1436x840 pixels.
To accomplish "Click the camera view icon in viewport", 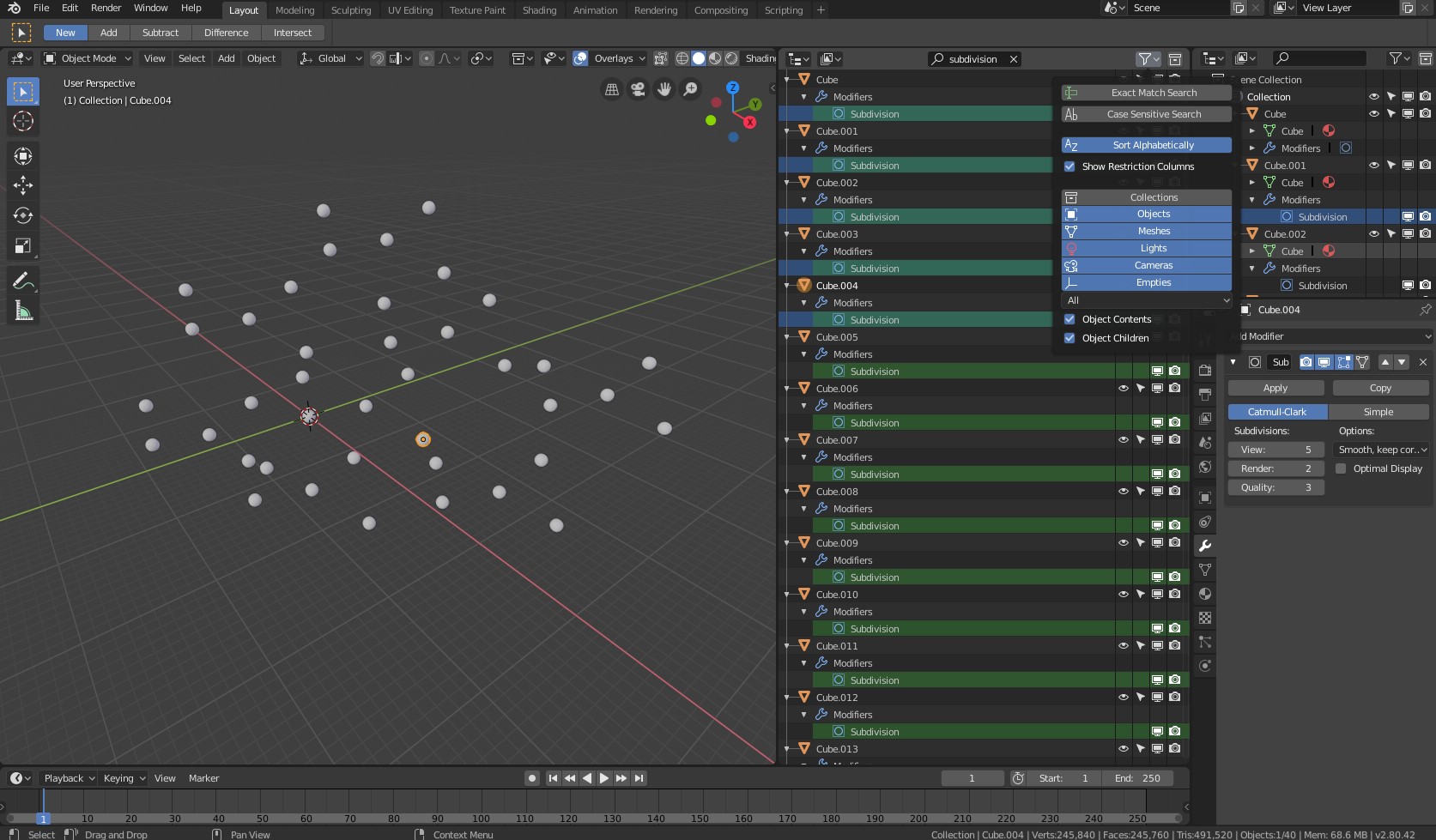I will coord(638,89).
